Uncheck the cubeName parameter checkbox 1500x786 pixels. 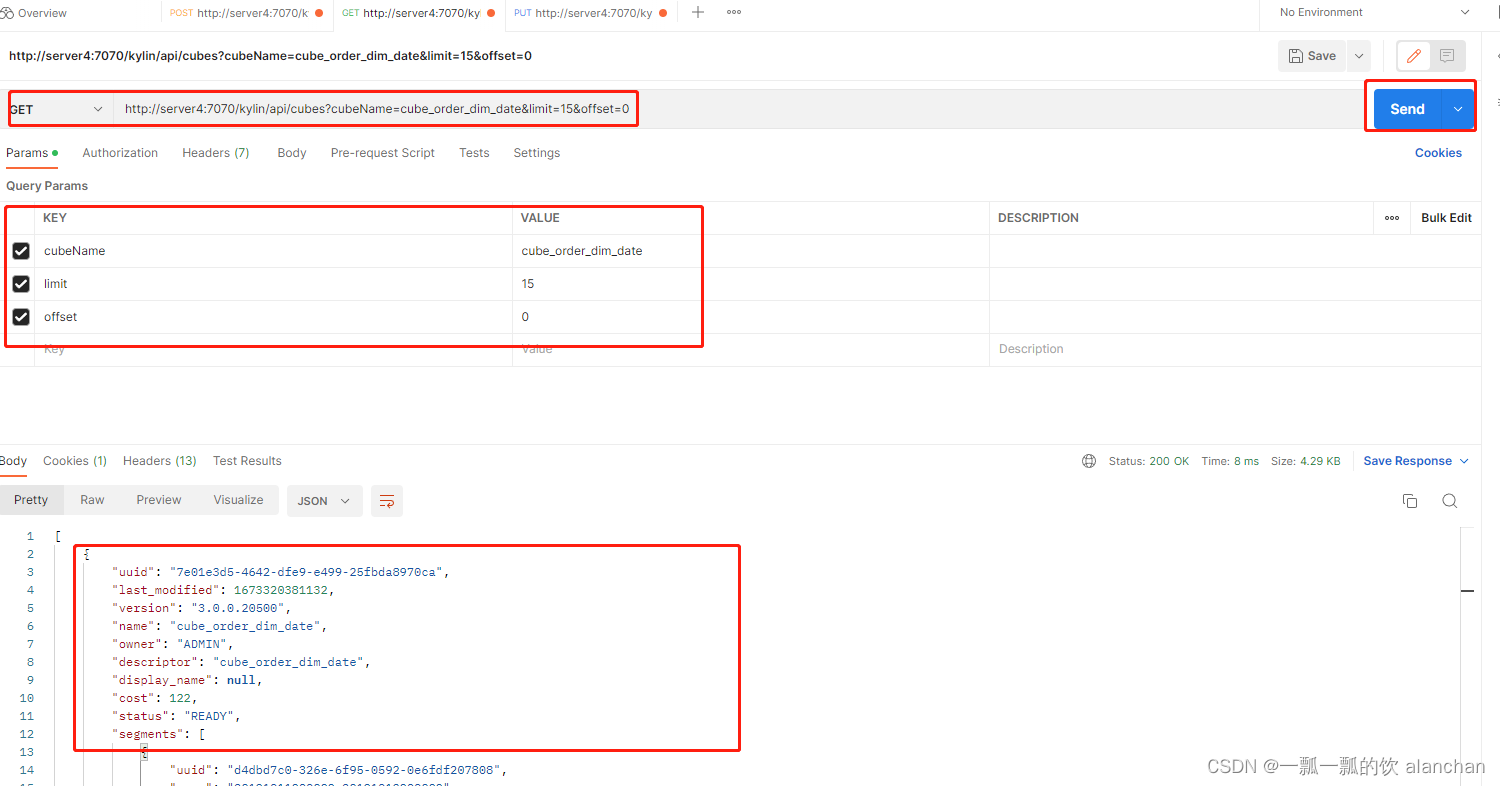tap(21, 251)
